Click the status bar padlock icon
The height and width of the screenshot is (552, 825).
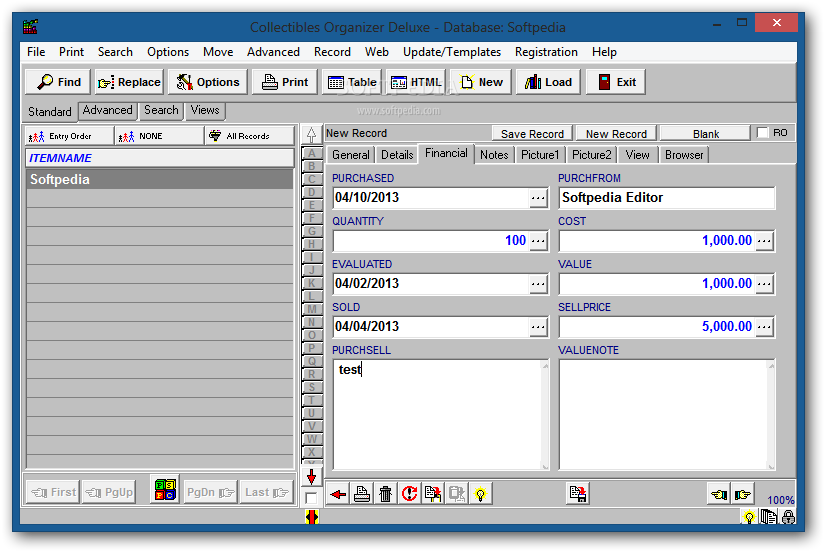788,517
